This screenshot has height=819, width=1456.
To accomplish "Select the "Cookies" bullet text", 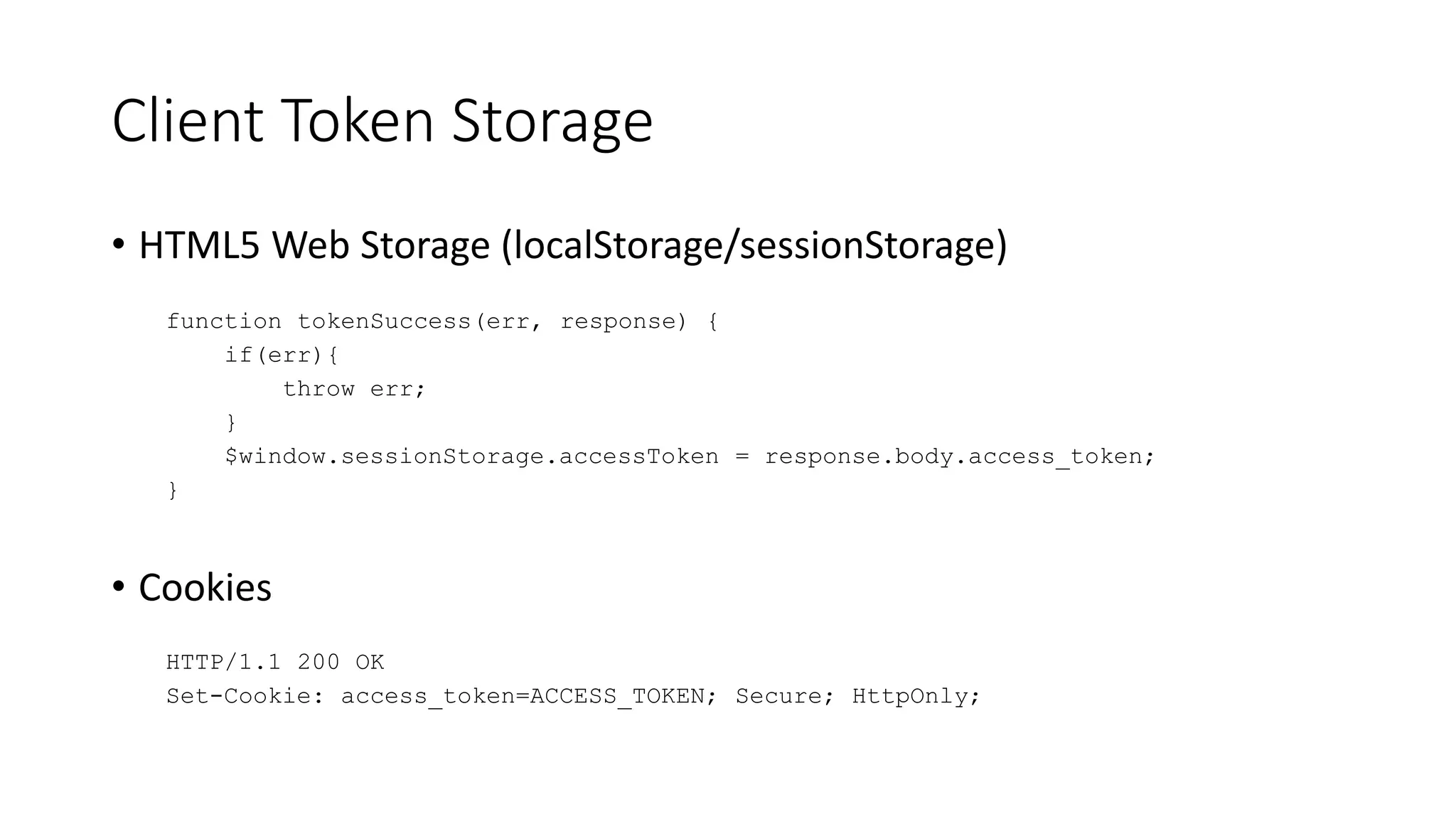I will [205, 588].
